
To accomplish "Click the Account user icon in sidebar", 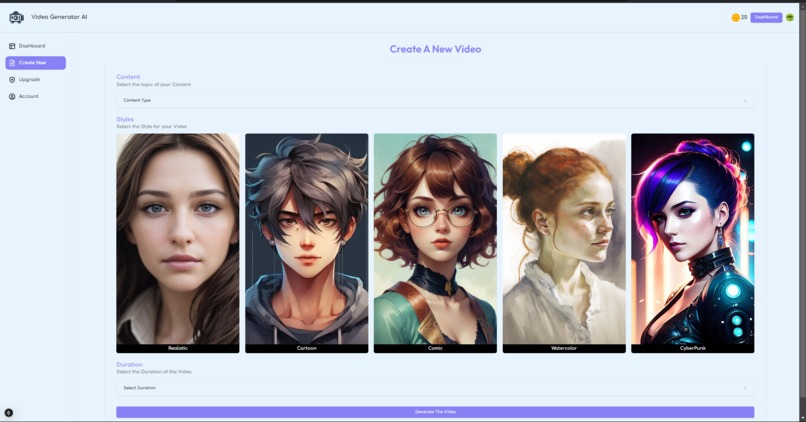I will coord(12,97).
